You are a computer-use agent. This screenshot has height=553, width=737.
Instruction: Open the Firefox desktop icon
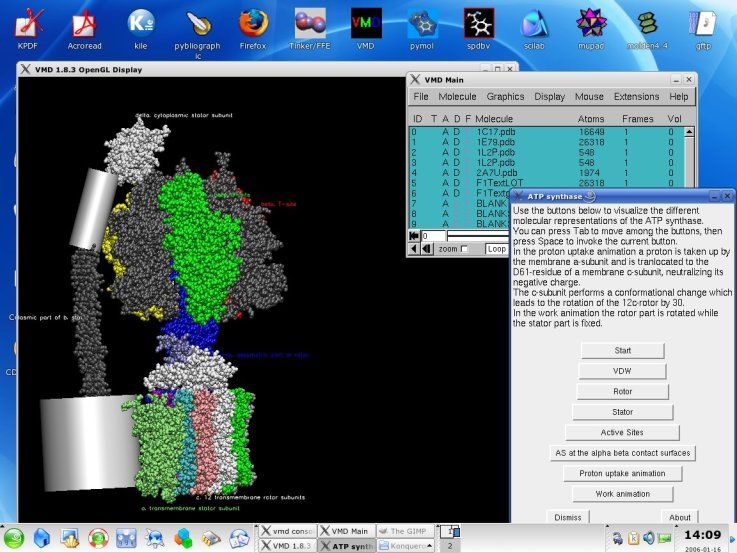click(253, 29)
